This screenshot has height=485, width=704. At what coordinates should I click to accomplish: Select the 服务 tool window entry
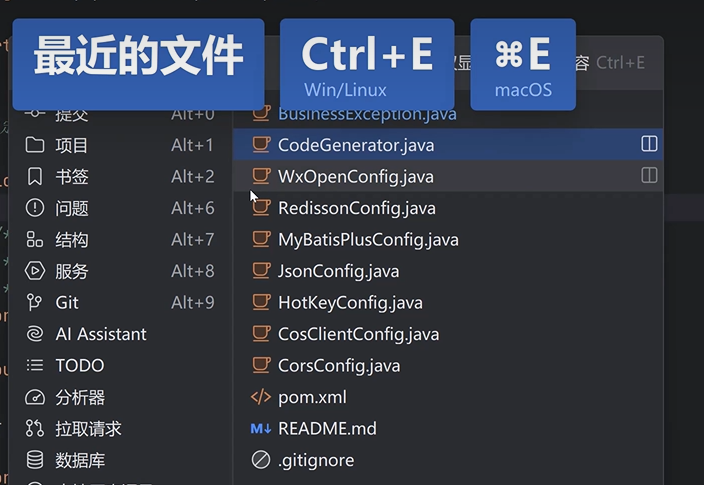[x=119, y=271]
